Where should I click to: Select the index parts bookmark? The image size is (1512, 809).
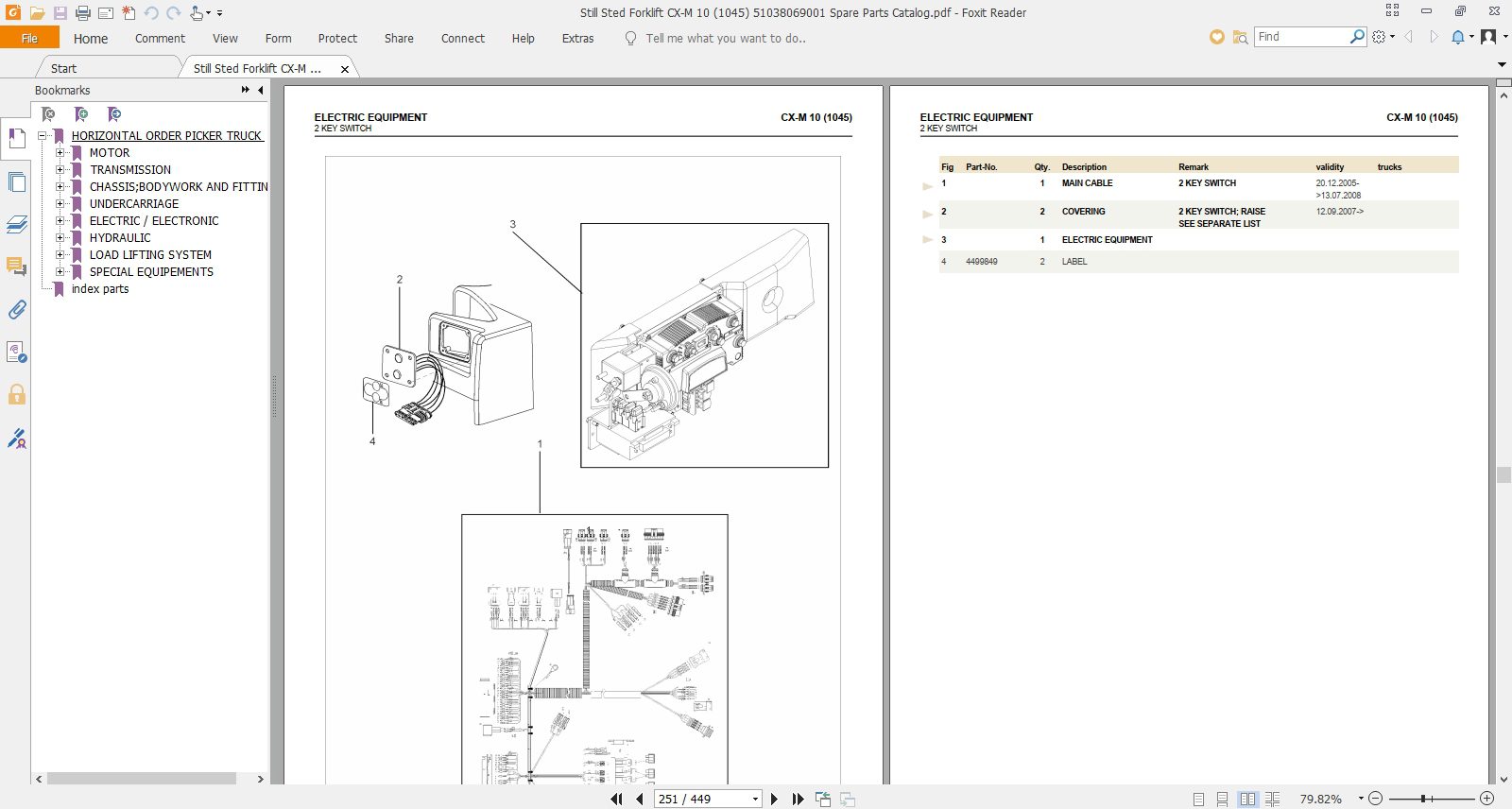click(x=100, y=289)
